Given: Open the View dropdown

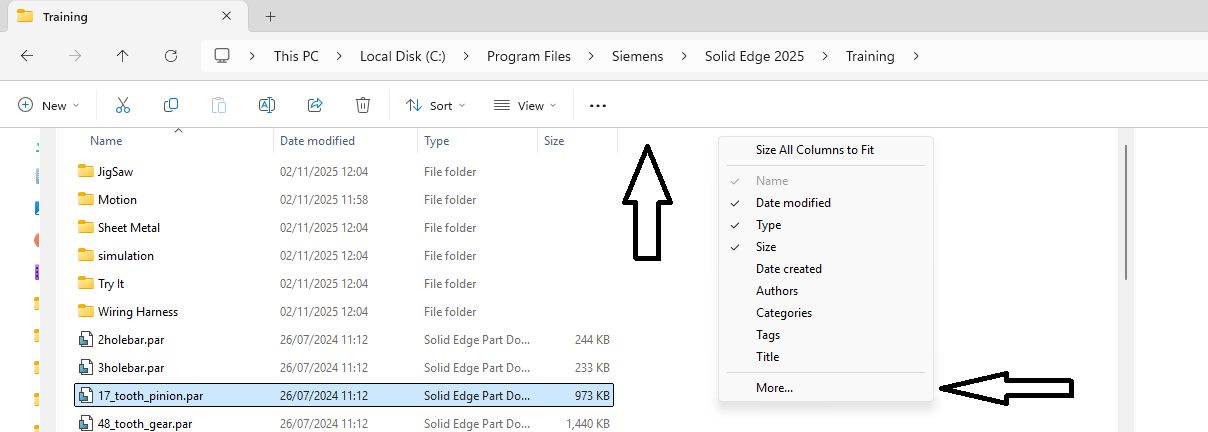Looking at the screenshot, I should point(526,105).
